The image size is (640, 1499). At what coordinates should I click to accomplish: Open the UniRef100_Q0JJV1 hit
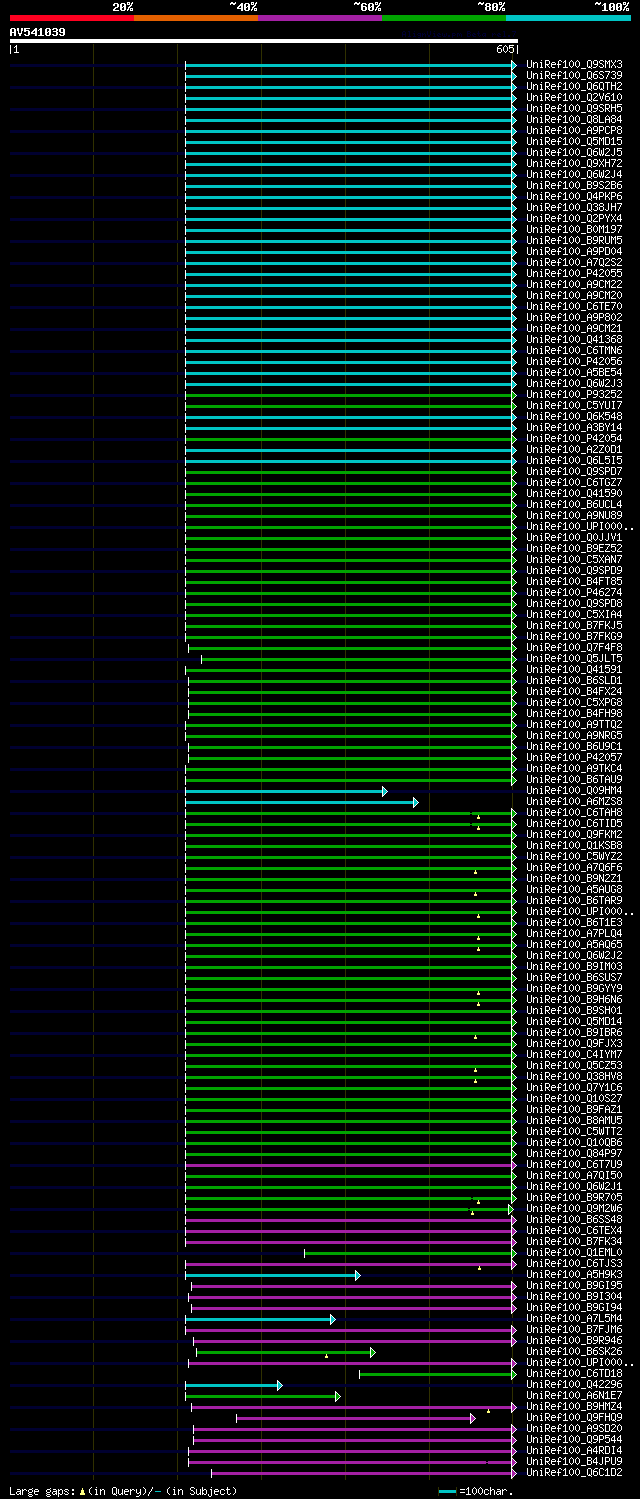coord(574,538)
